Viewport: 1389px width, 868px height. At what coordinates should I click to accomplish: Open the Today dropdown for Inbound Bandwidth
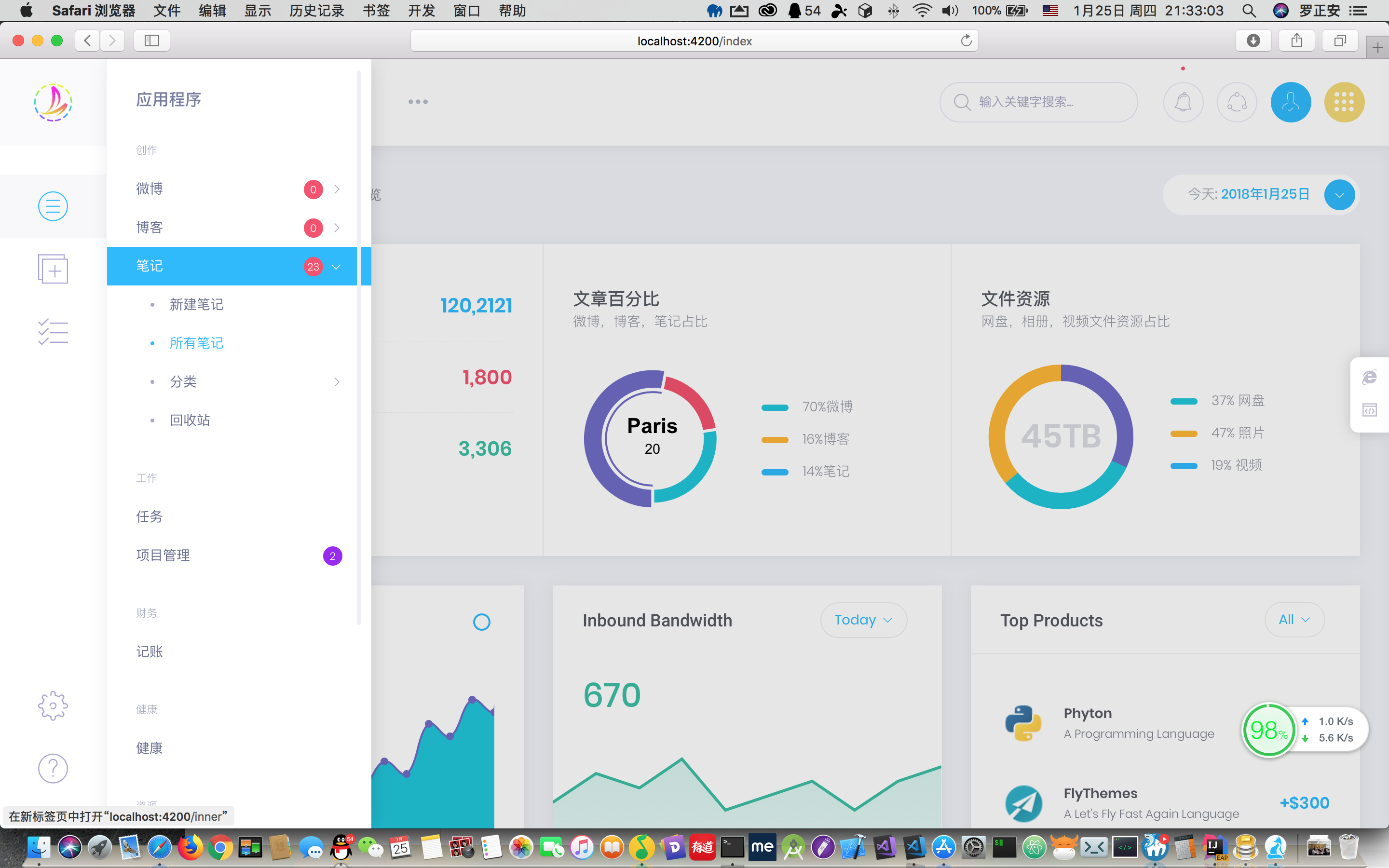coord(863,620)
